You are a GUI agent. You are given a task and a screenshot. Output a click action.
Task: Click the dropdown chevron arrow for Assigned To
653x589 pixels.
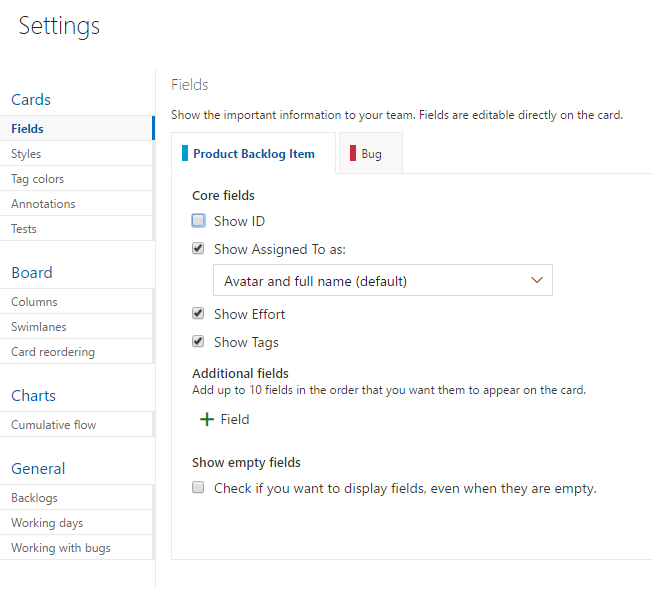[537, 280]
